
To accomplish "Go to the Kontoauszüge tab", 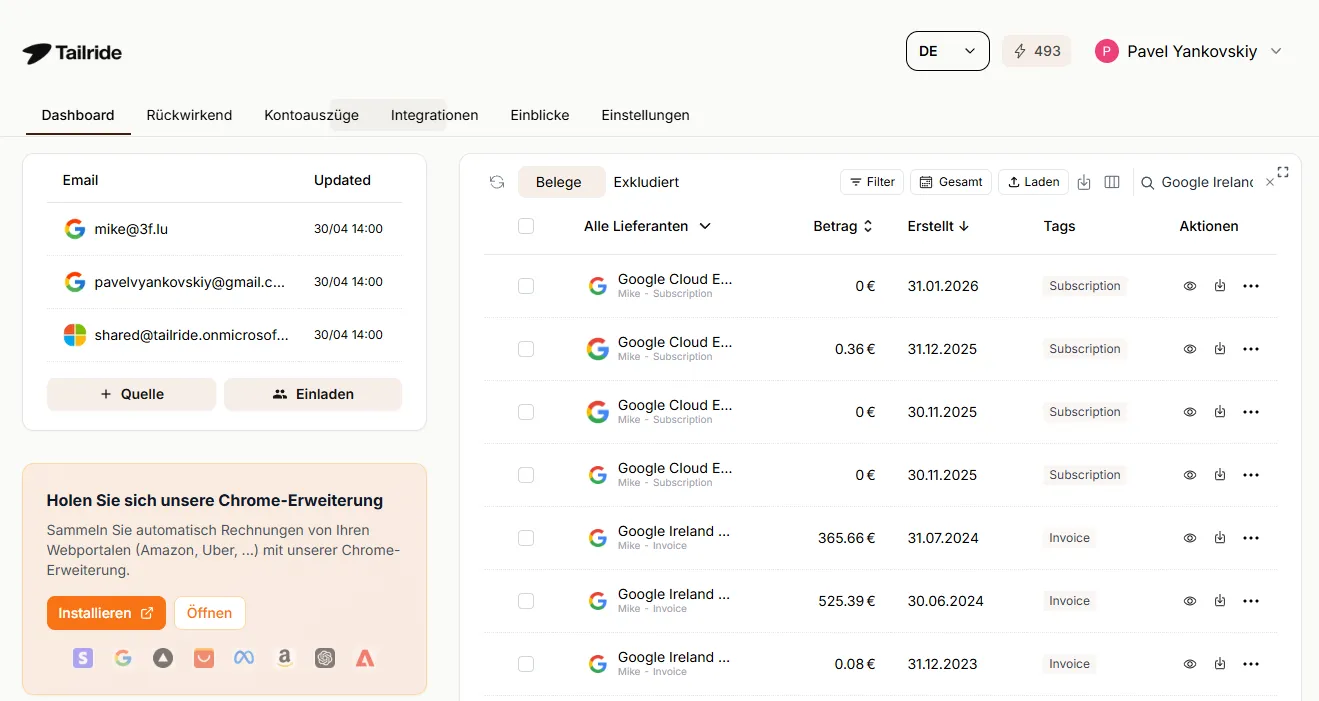I will 311,115.
